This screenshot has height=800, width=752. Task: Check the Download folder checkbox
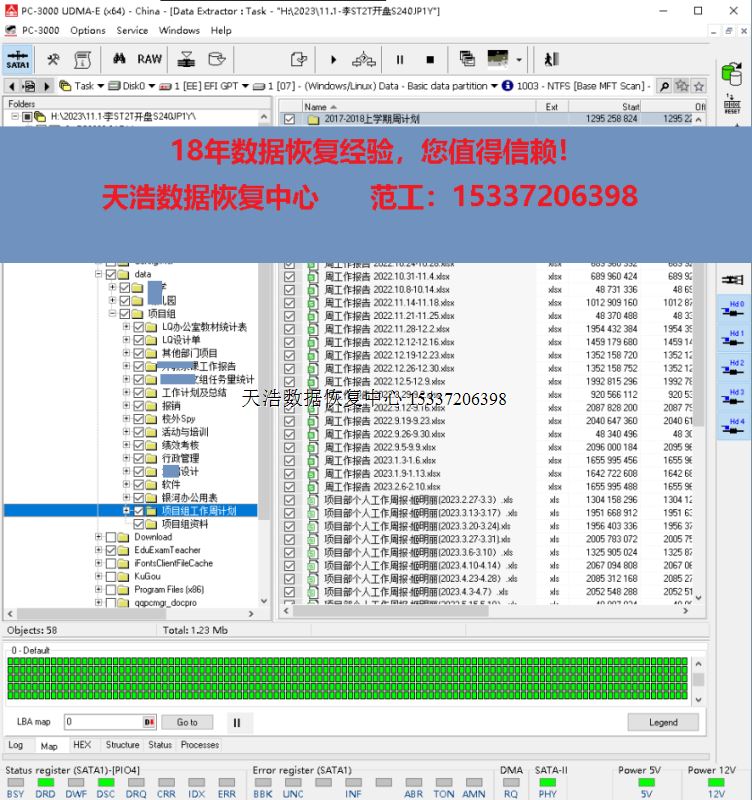point(110,537)
